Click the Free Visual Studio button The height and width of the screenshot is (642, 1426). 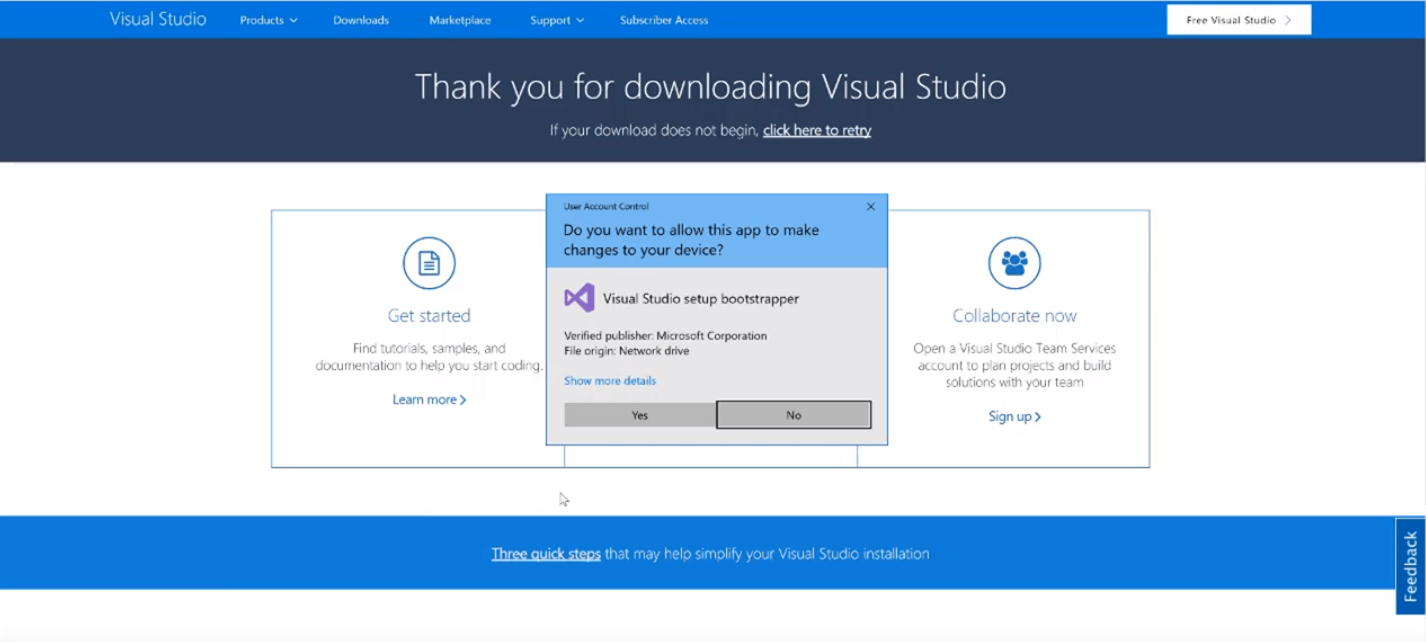pos(1239,20)
